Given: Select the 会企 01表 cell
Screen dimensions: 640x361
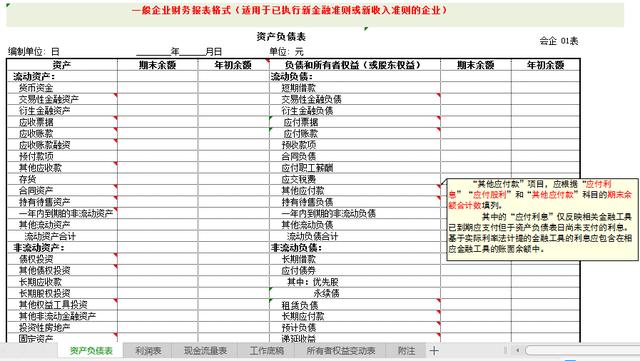Looking at the screenshot, I should pyautogui.click(x=559, y=41).
